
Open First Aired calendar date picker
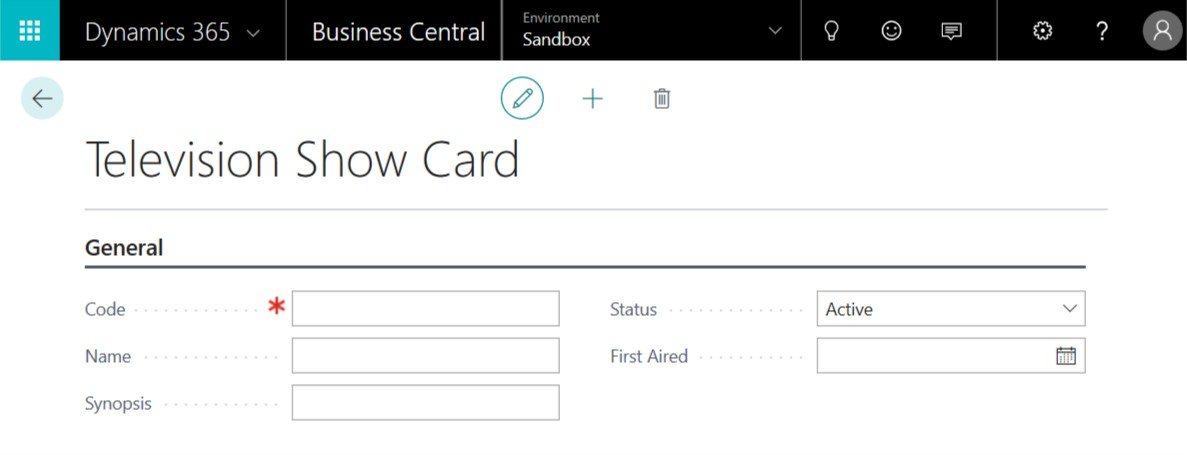pyautogui.click(x=1066, y=356)
